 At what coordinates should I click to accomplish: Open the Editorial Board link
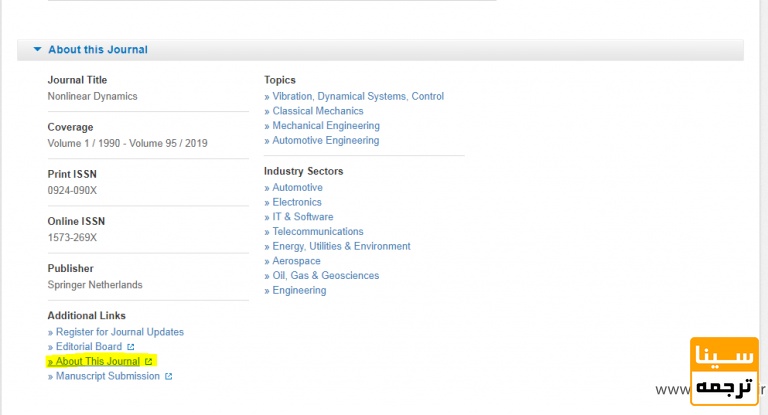pyautogui.click(x=88, y=347)
